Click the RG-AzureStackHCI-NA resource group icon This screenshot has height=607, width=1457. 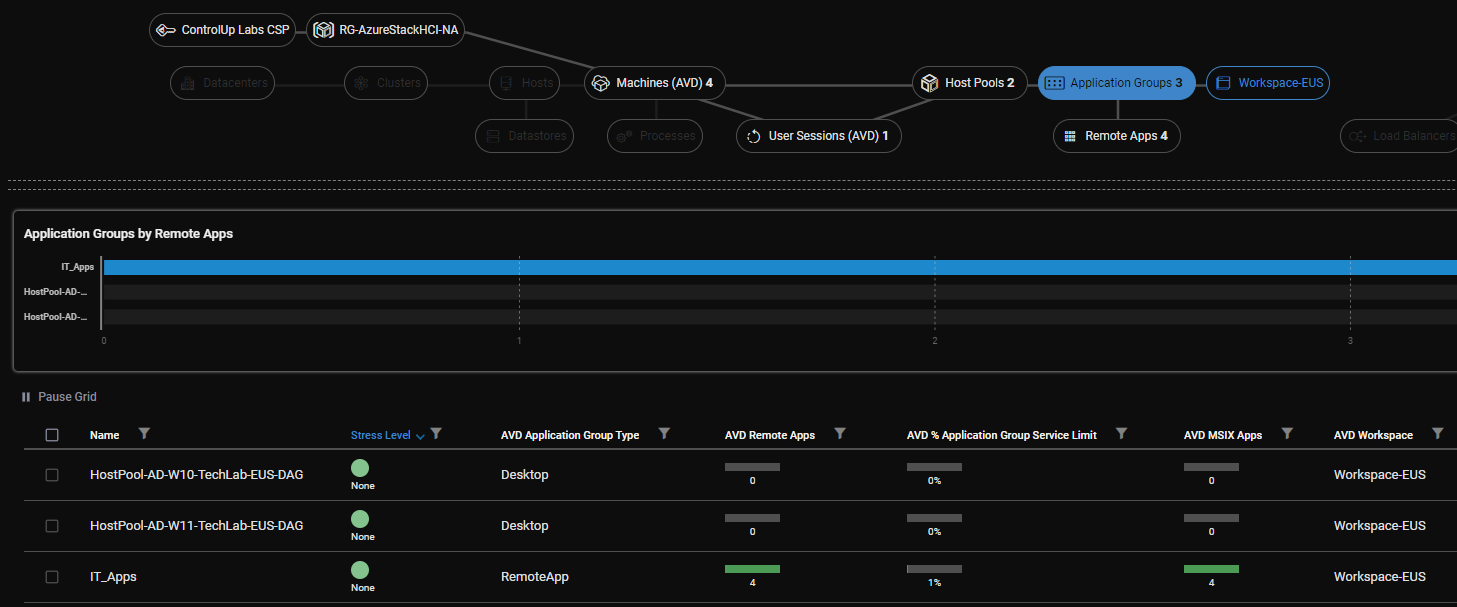[322, 30]
